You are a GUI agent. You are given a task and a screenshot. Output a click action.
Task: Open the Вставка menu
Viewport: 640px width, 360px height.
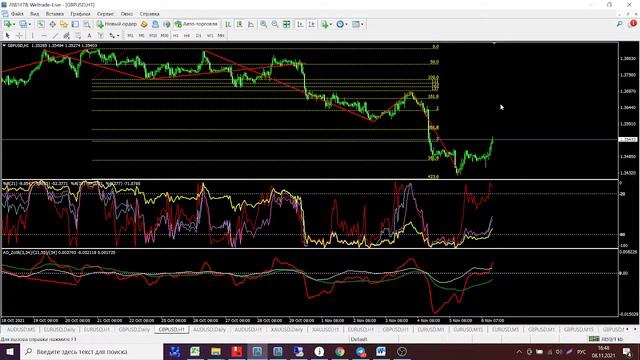pos(54,14)
